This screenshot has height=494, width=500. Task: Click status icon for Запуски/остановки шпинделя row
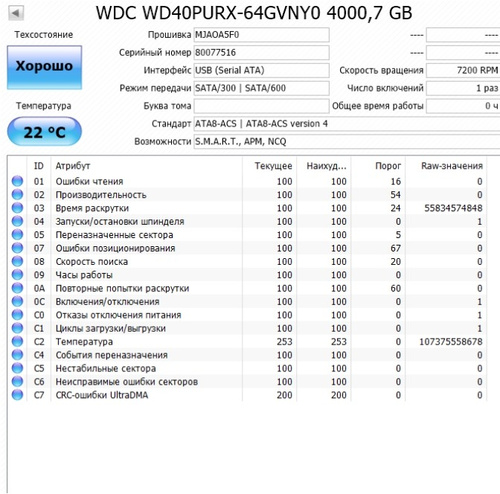pos(17,221)
